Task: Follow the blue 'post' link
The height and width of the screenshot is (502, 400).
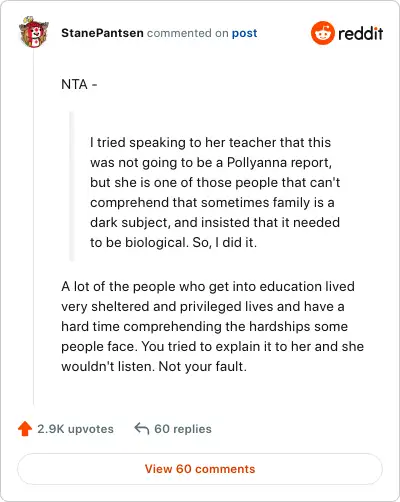Action: pos(244,33)
